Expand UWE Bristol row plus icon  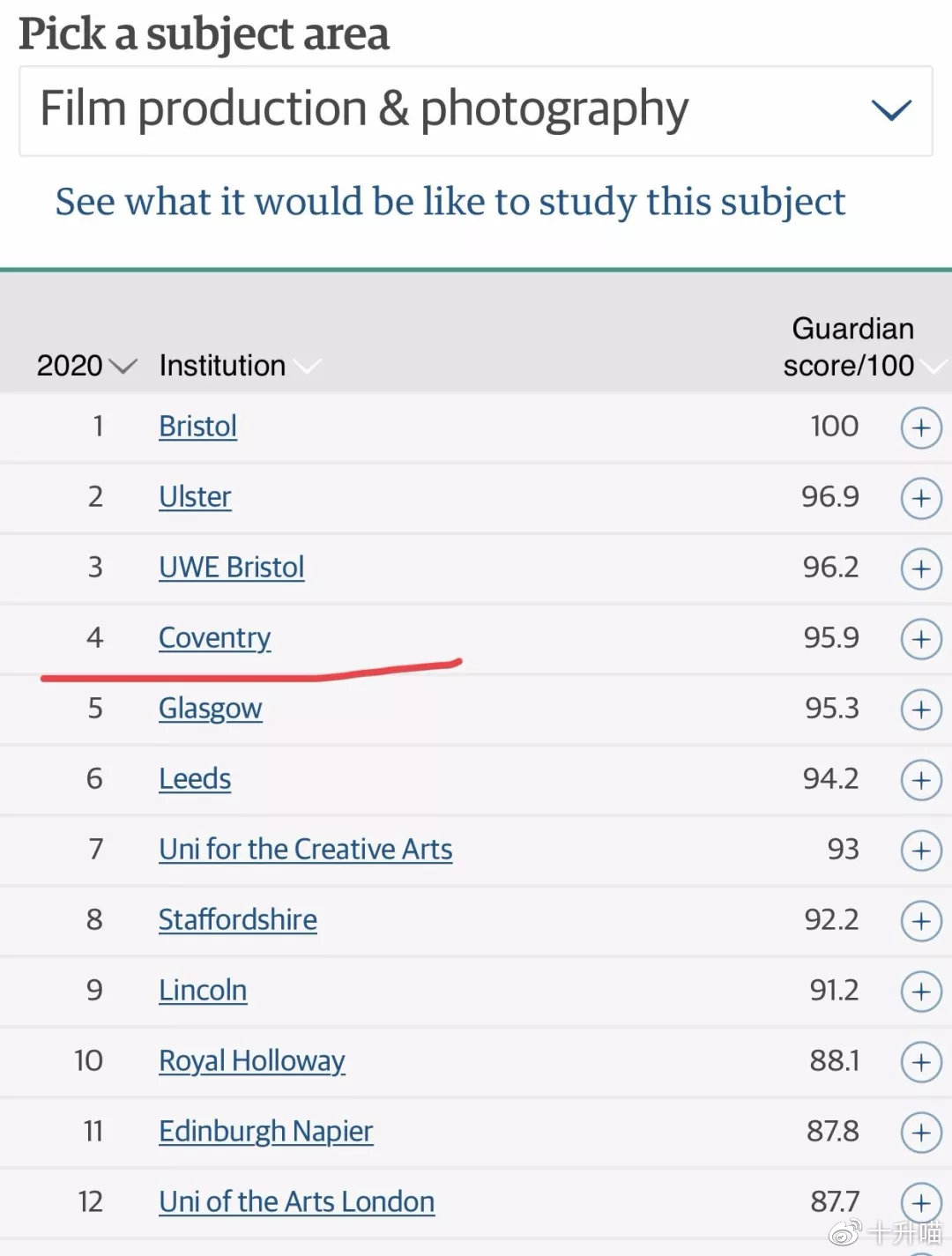coord(921,569)
